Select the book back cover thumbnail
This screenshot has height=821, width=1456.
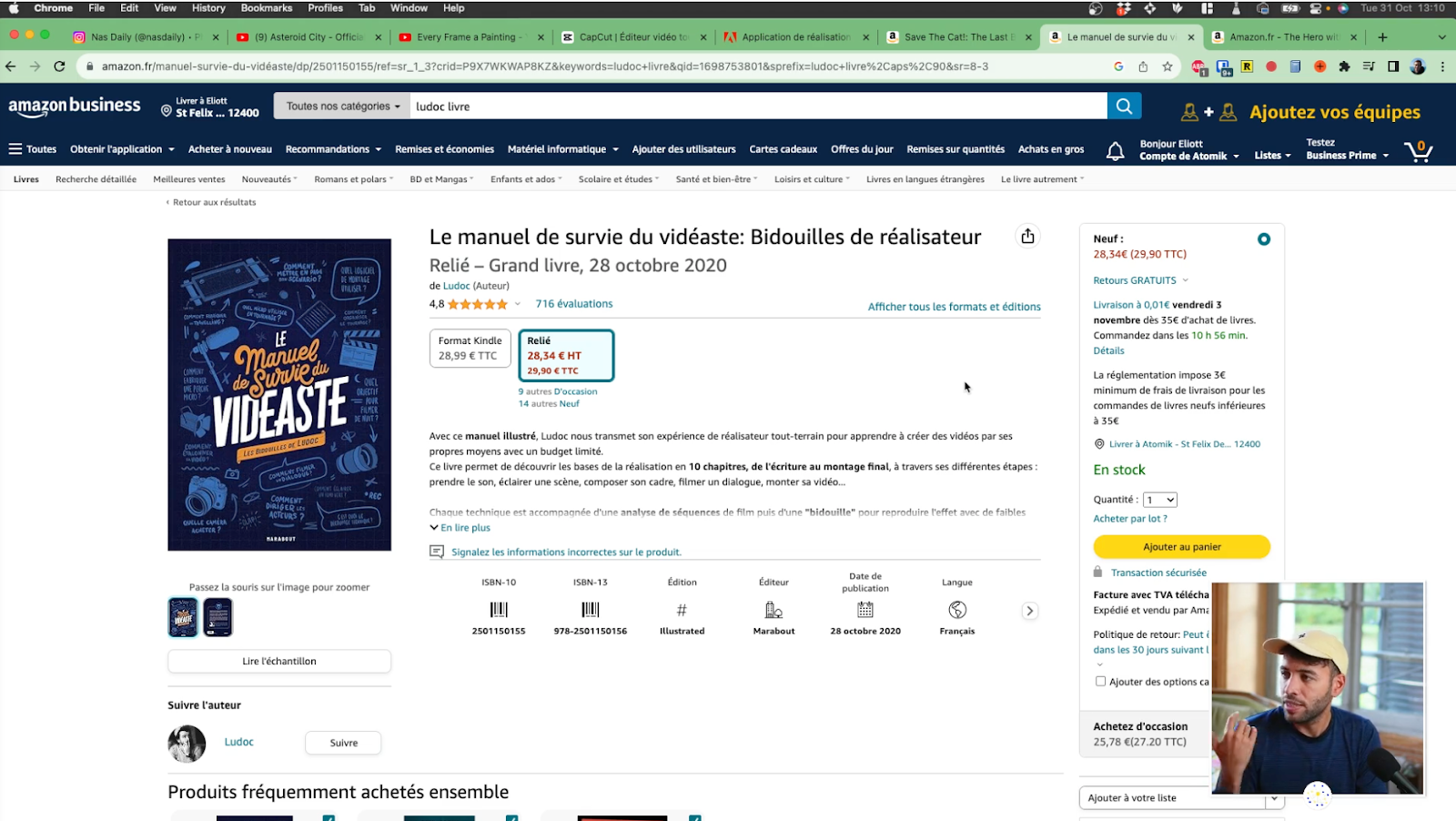218,617
